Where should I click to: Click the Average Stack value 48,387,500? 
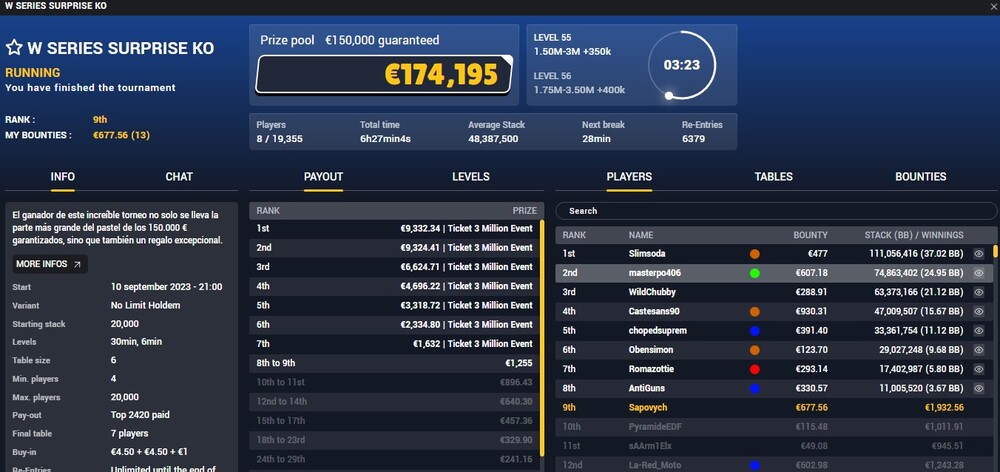(x=493, y=138)
